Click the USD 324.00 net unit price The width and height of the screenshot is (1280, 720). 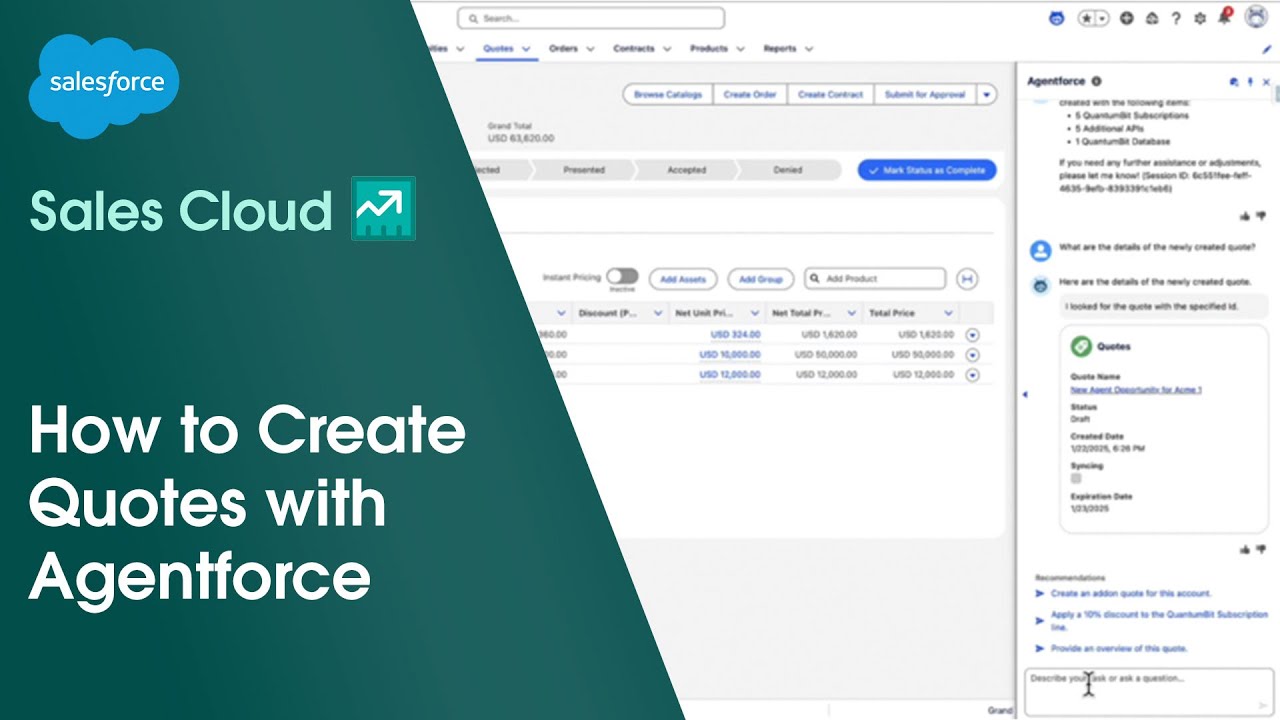[x=735, y=335]
